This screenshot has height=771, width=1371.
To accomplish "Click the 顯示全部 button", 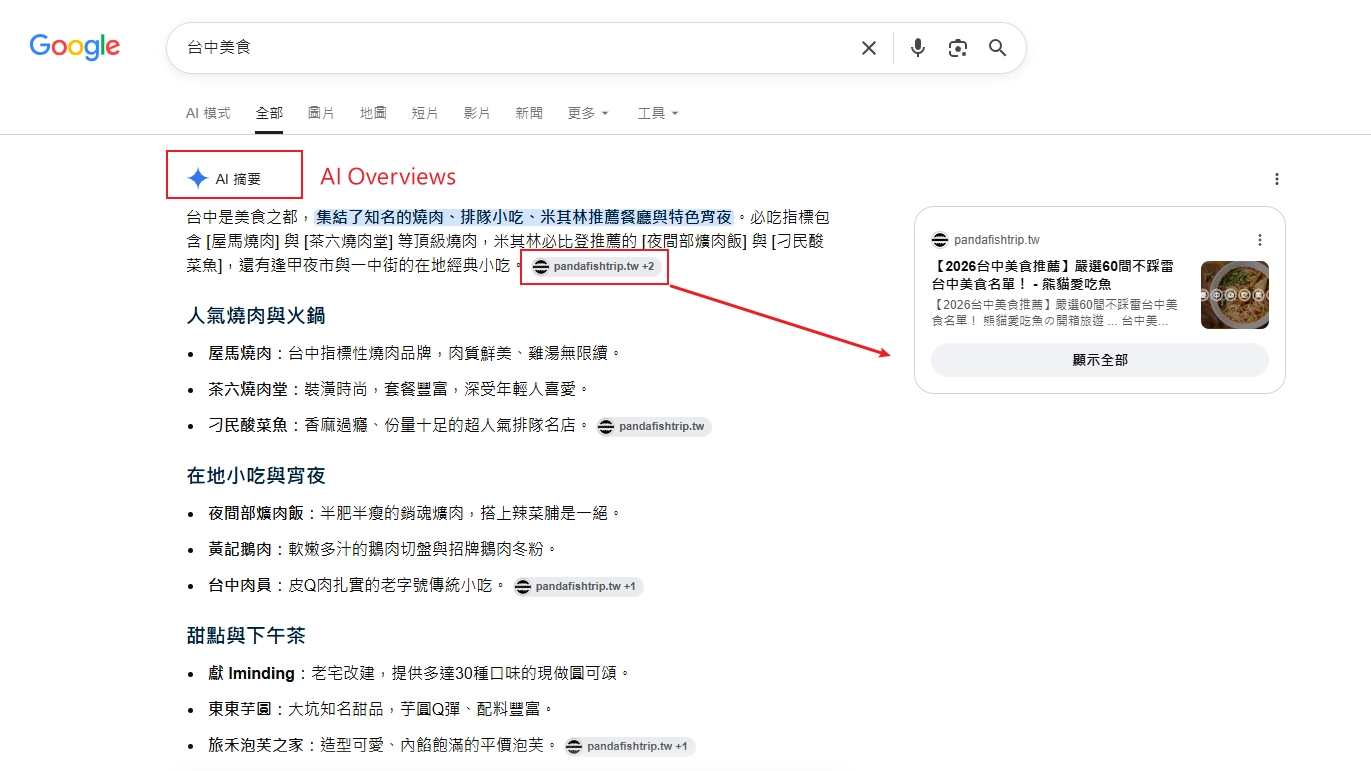I will (x=1100, y=360).
